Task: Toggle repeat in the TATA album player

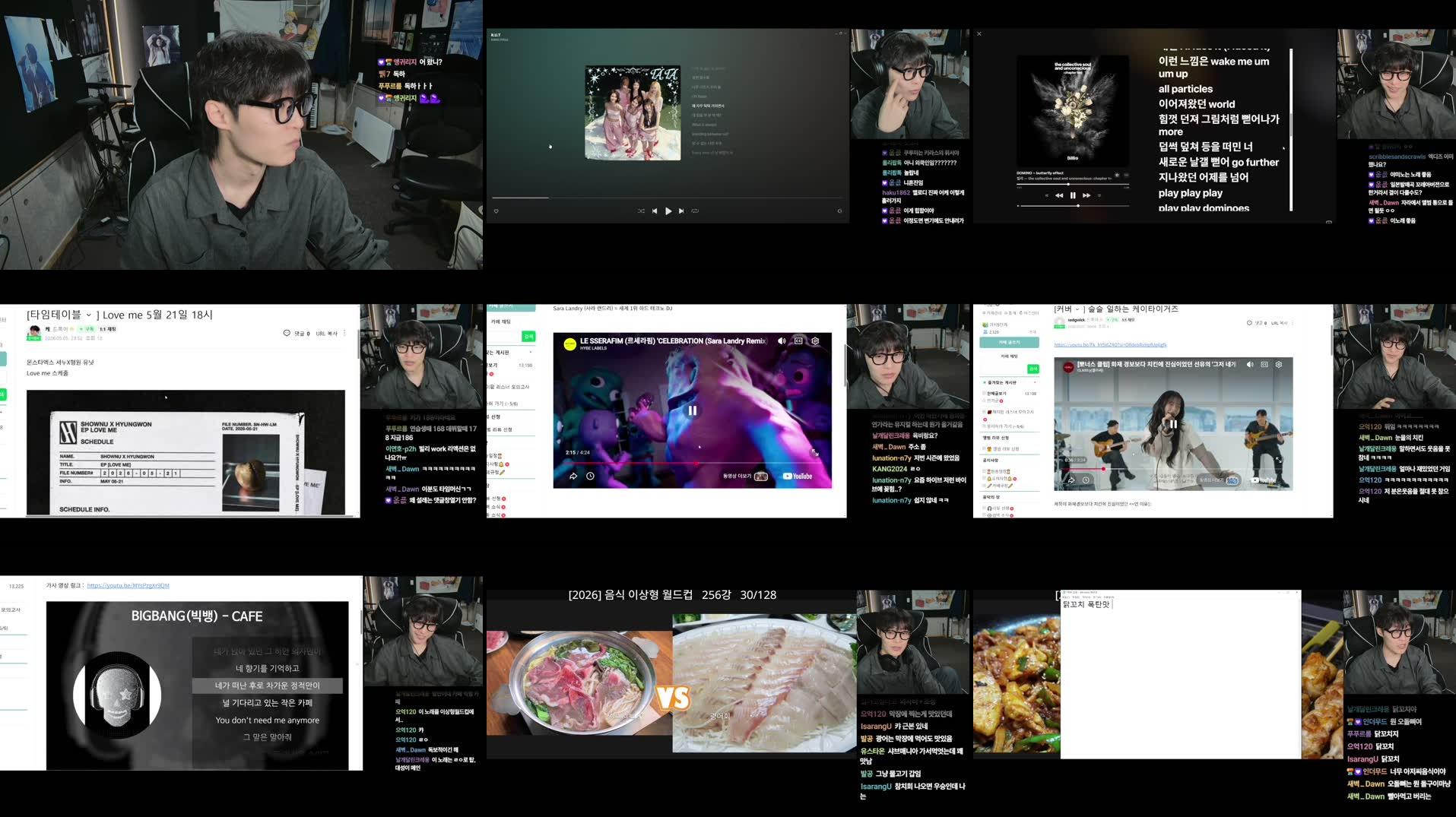Action: coord(695,211)
